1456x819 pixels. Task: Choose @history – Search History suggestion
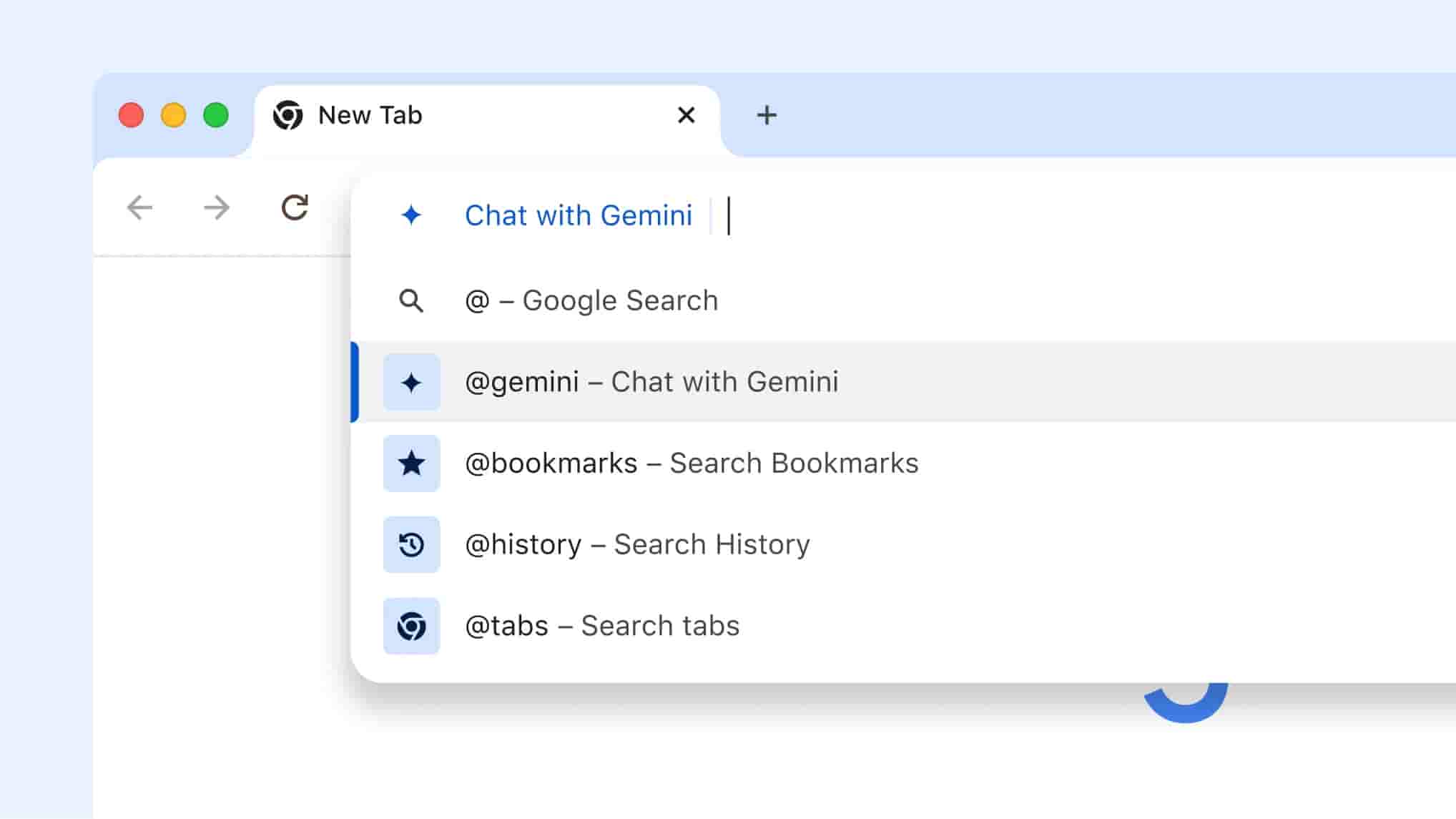pyautogui.click(x=637, y=545)
